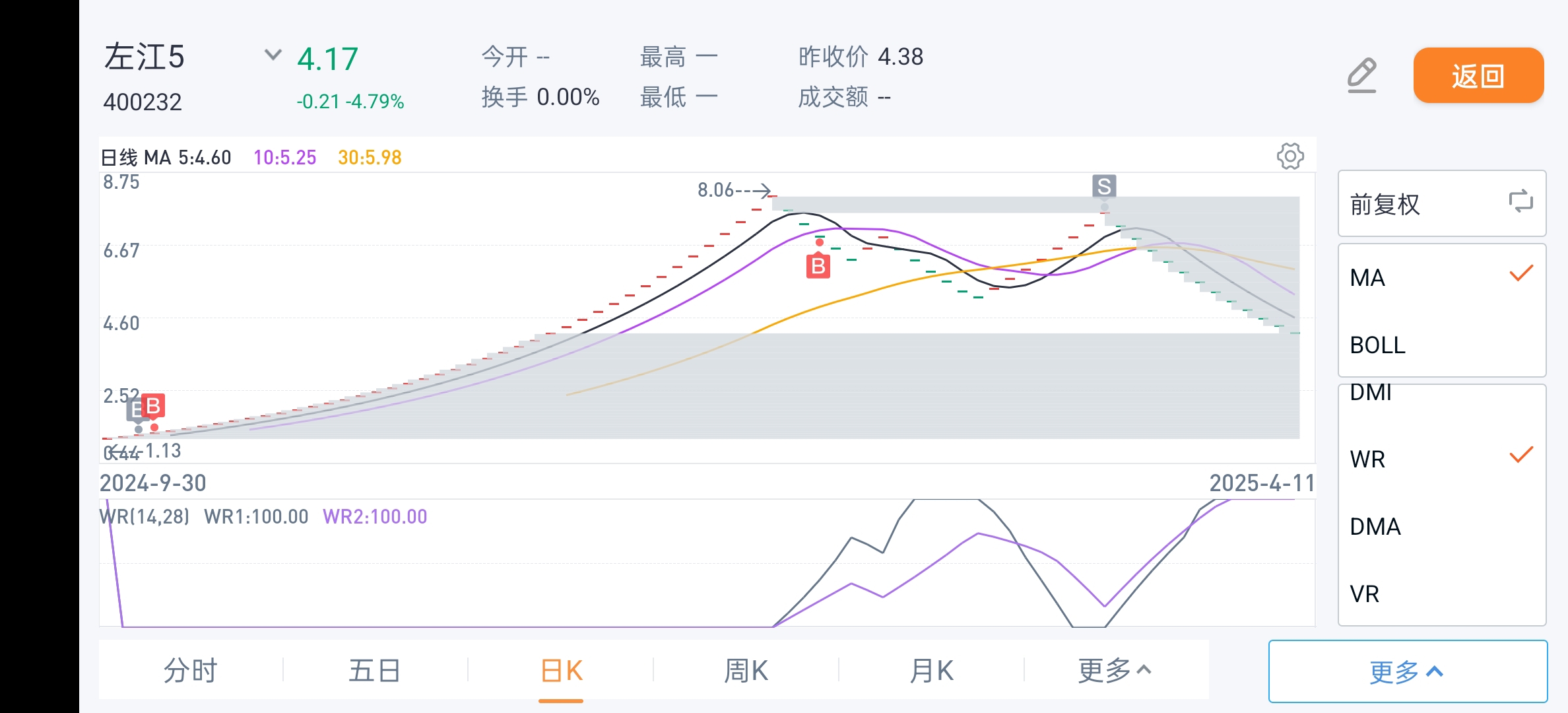Tap the red B marker at chart start
The width and height of the screenshot is (1568, 713).
(153, 406)
